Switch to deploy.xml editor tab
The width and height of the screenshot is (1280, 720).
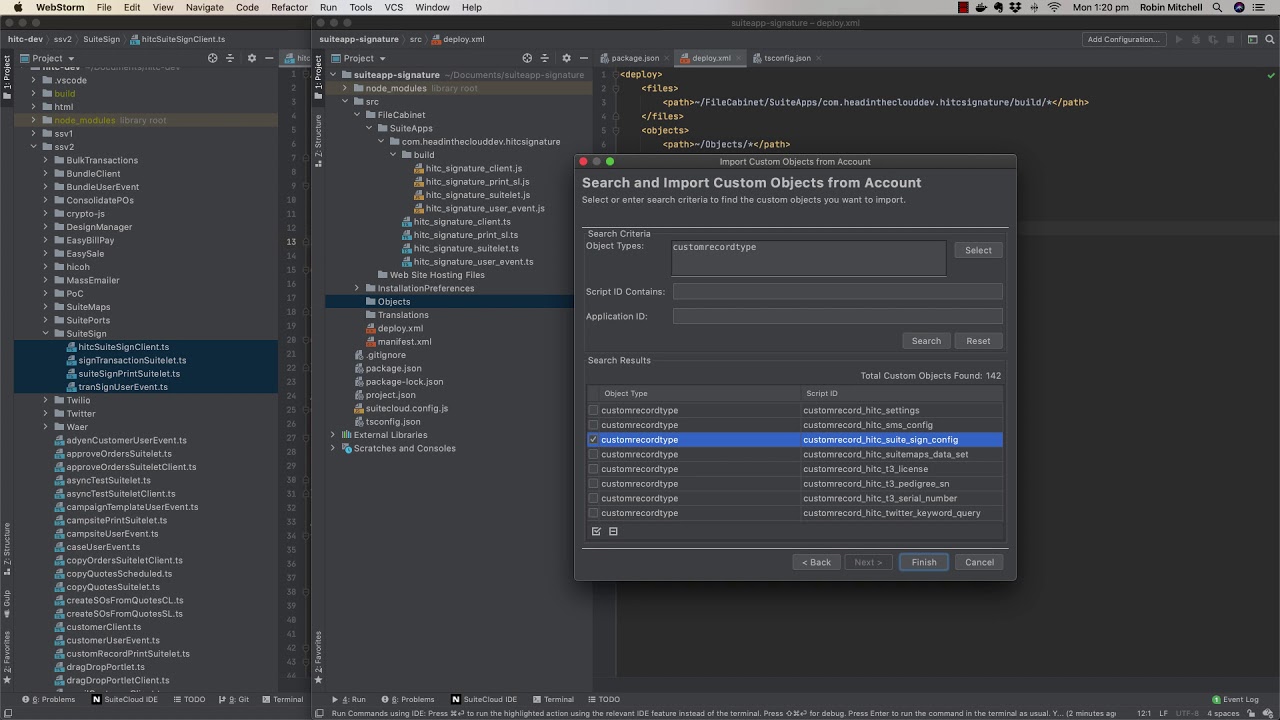point(711,58)
